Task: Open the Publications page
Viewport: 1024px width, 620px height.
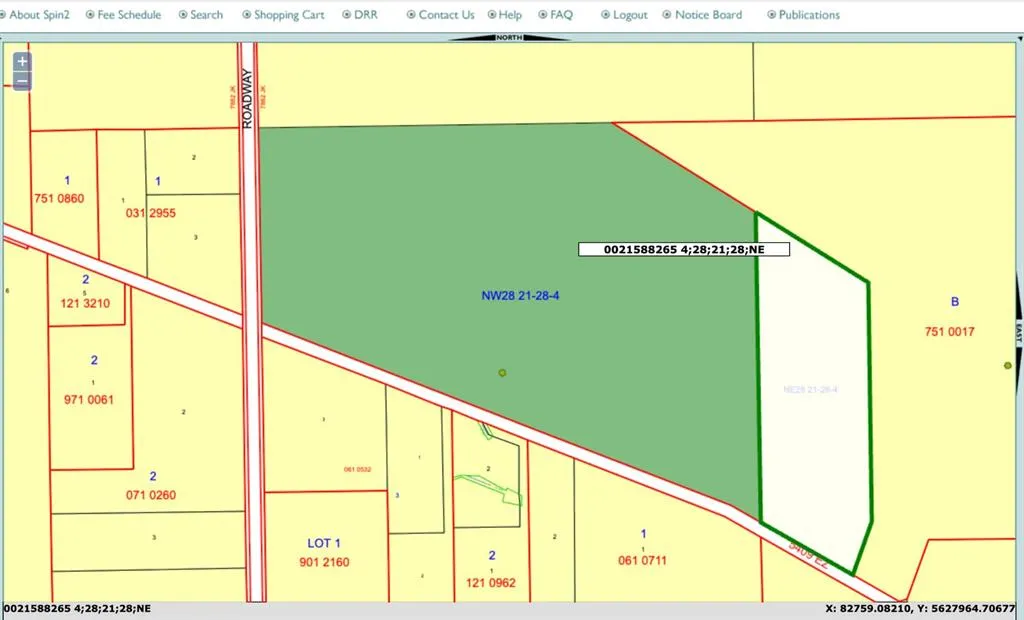Action: click(x=809, y=14)
